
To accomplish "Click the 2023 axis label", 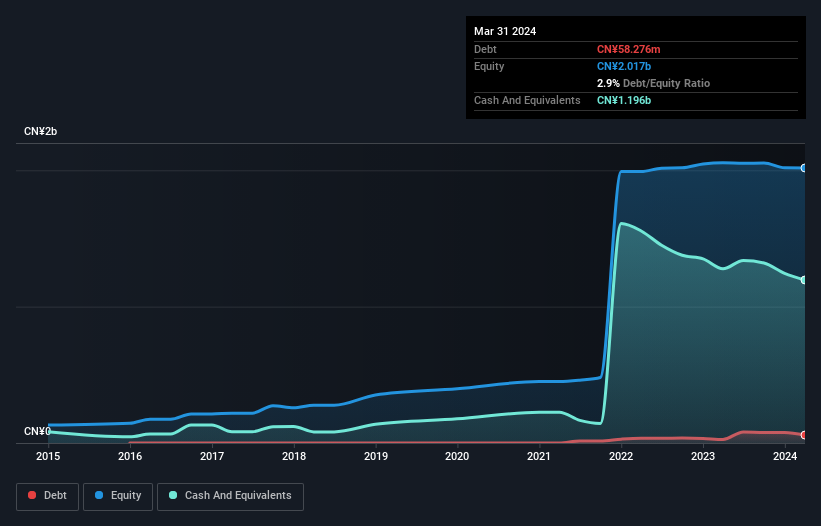I will 703,456.
